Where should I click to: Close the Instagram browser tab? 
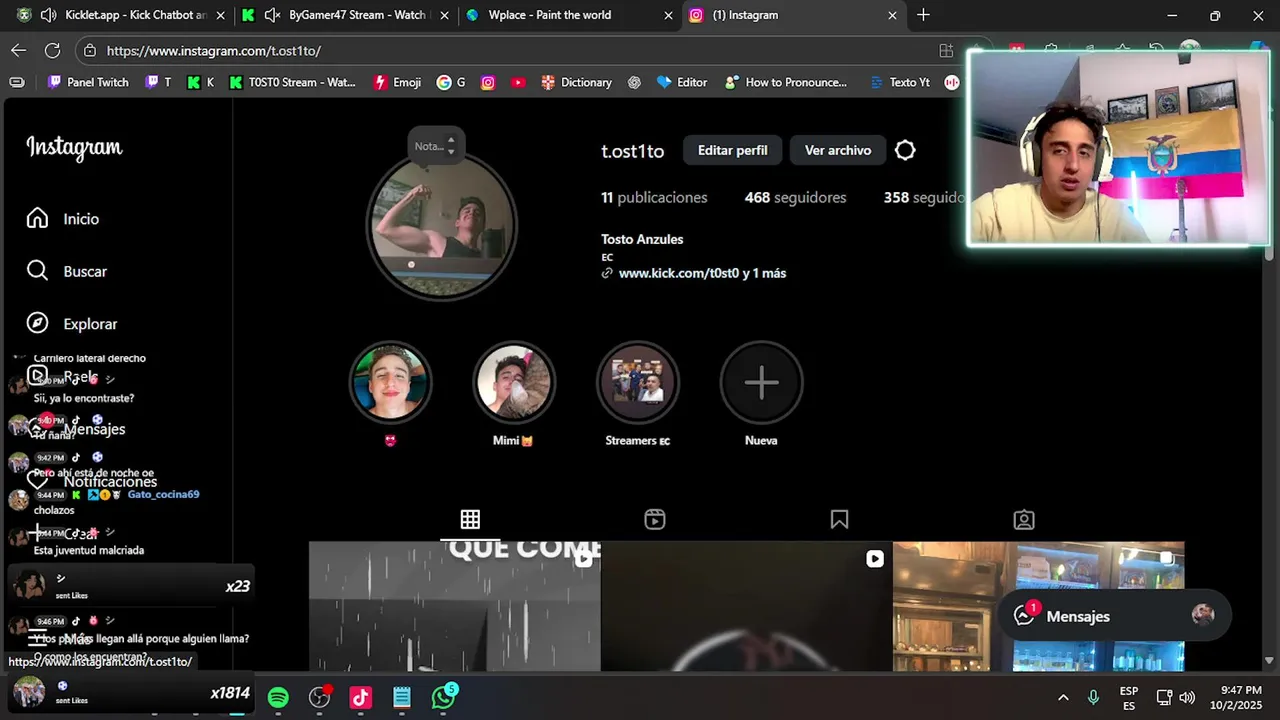(x=892, y=15)
